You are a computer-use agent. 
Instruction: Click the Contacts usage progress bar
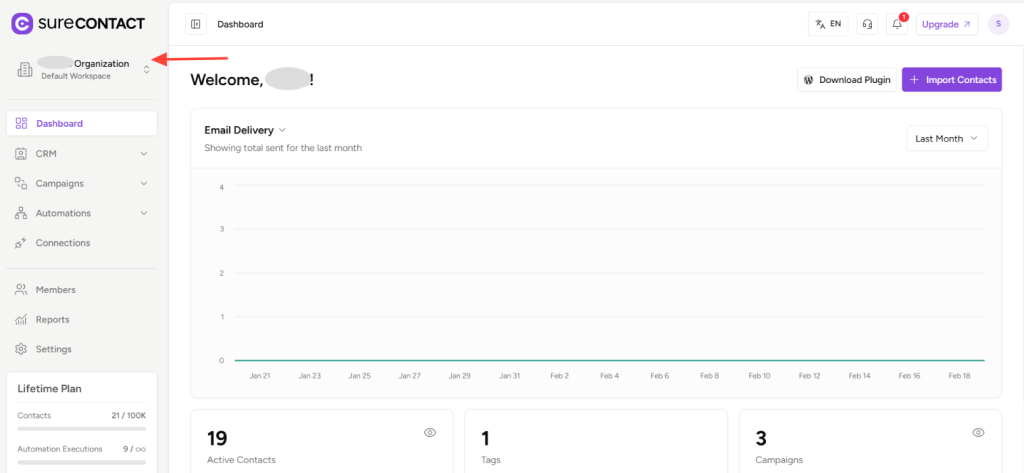(82, 425)
